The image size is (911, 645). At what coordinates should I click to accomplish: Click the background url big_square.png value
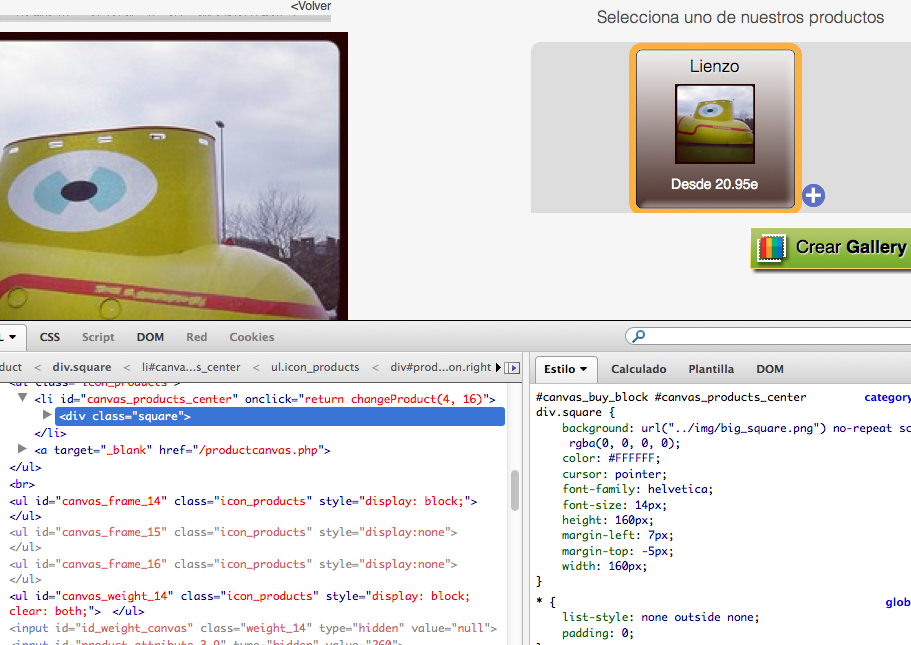coord(733,428)
